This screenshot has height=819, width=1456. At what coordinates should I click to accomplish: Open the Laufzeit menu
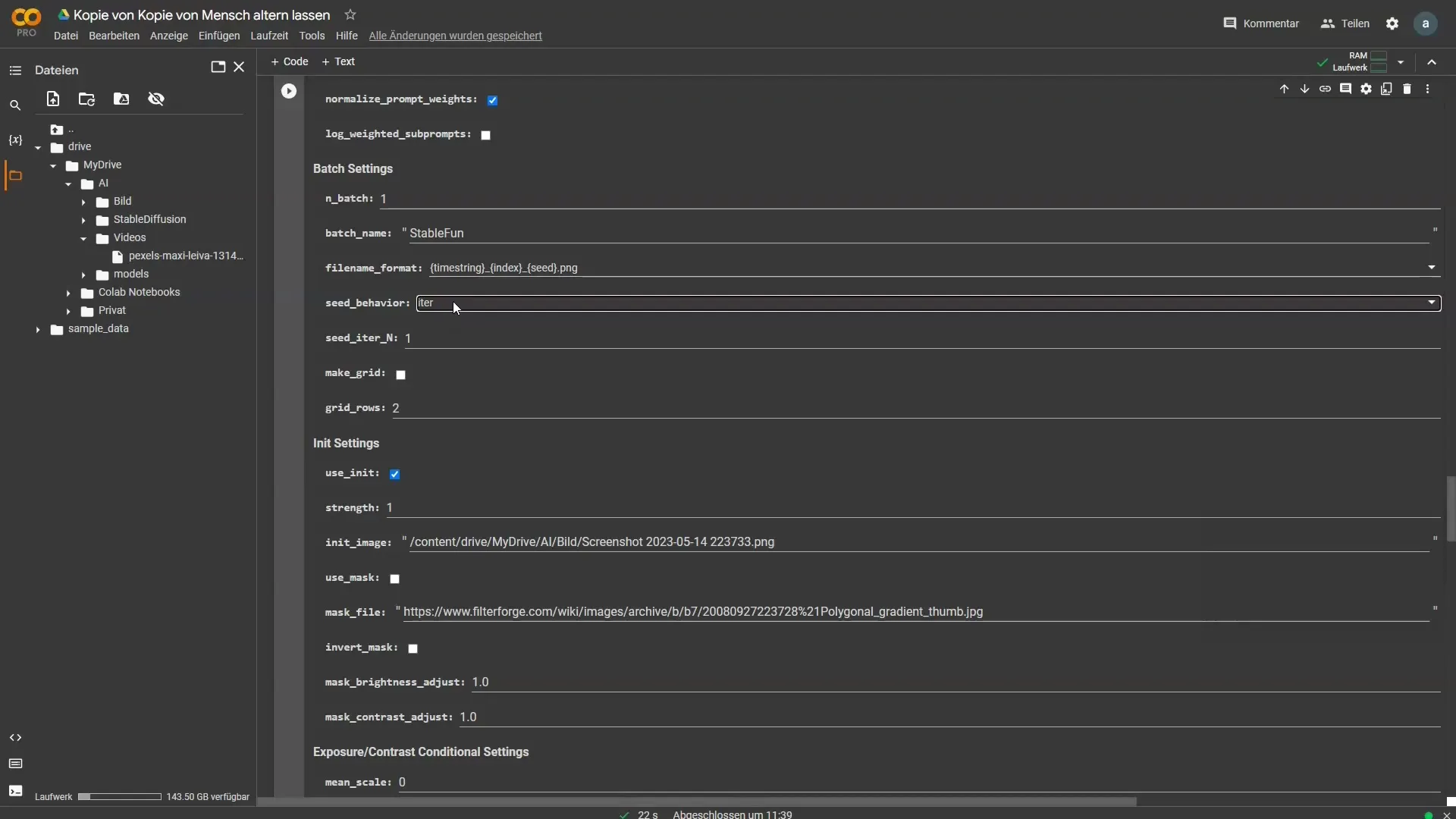pyautogui.click(x=269, y=36)
